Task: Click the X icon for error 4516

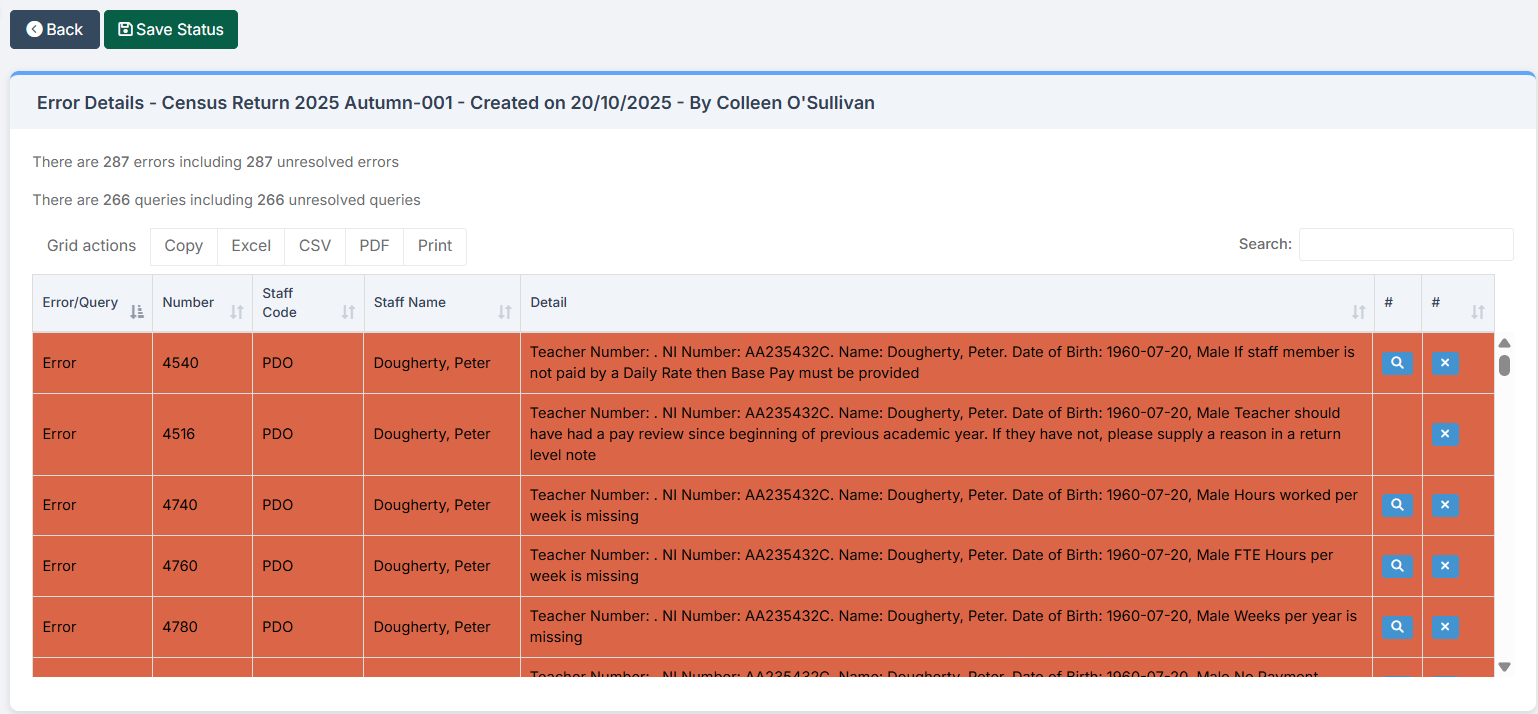Action: pyautogui.click(x=1445, y=434)
